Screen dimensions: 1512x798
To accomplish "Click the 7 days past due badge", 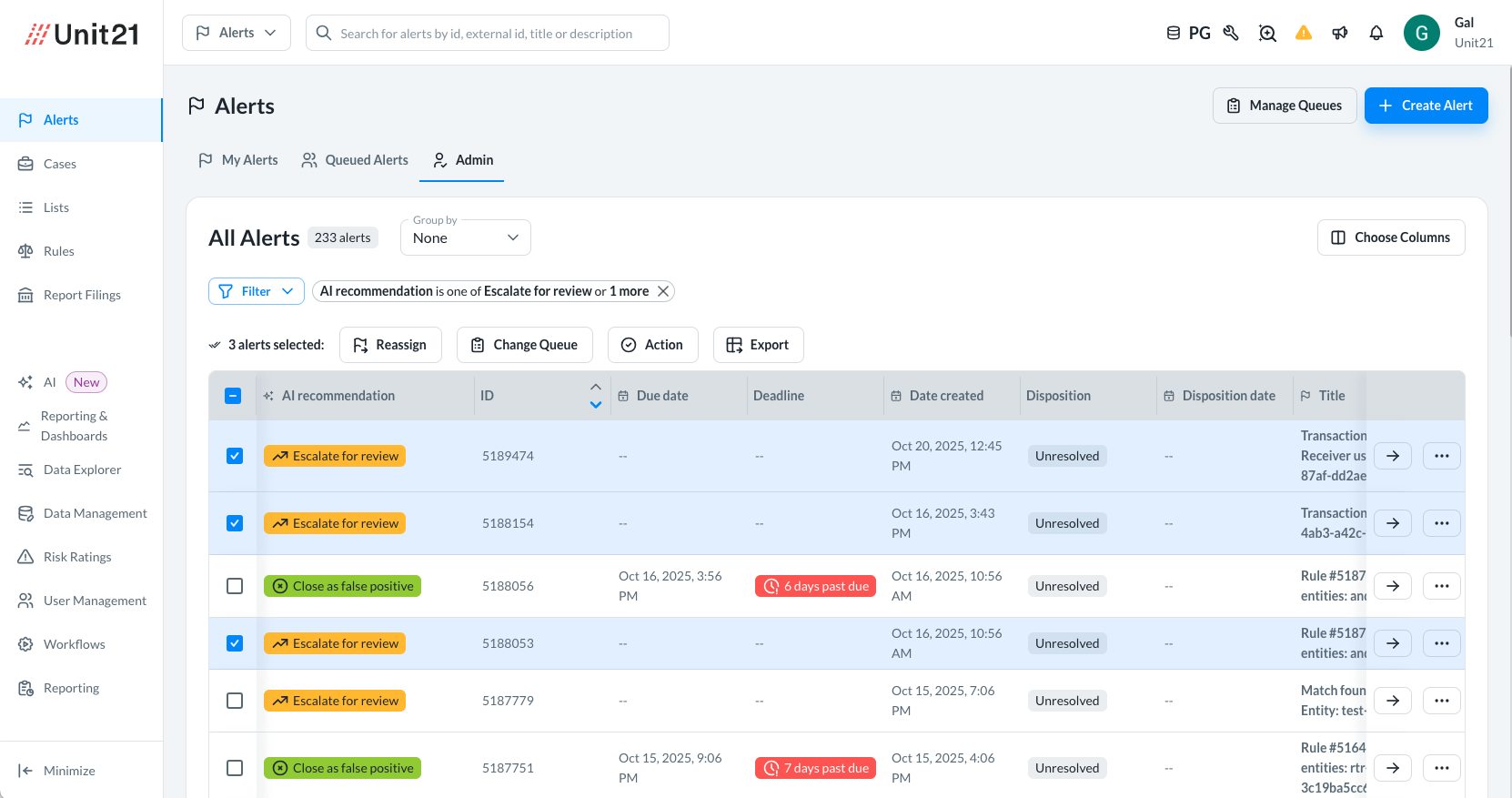I will click(815, 768).
